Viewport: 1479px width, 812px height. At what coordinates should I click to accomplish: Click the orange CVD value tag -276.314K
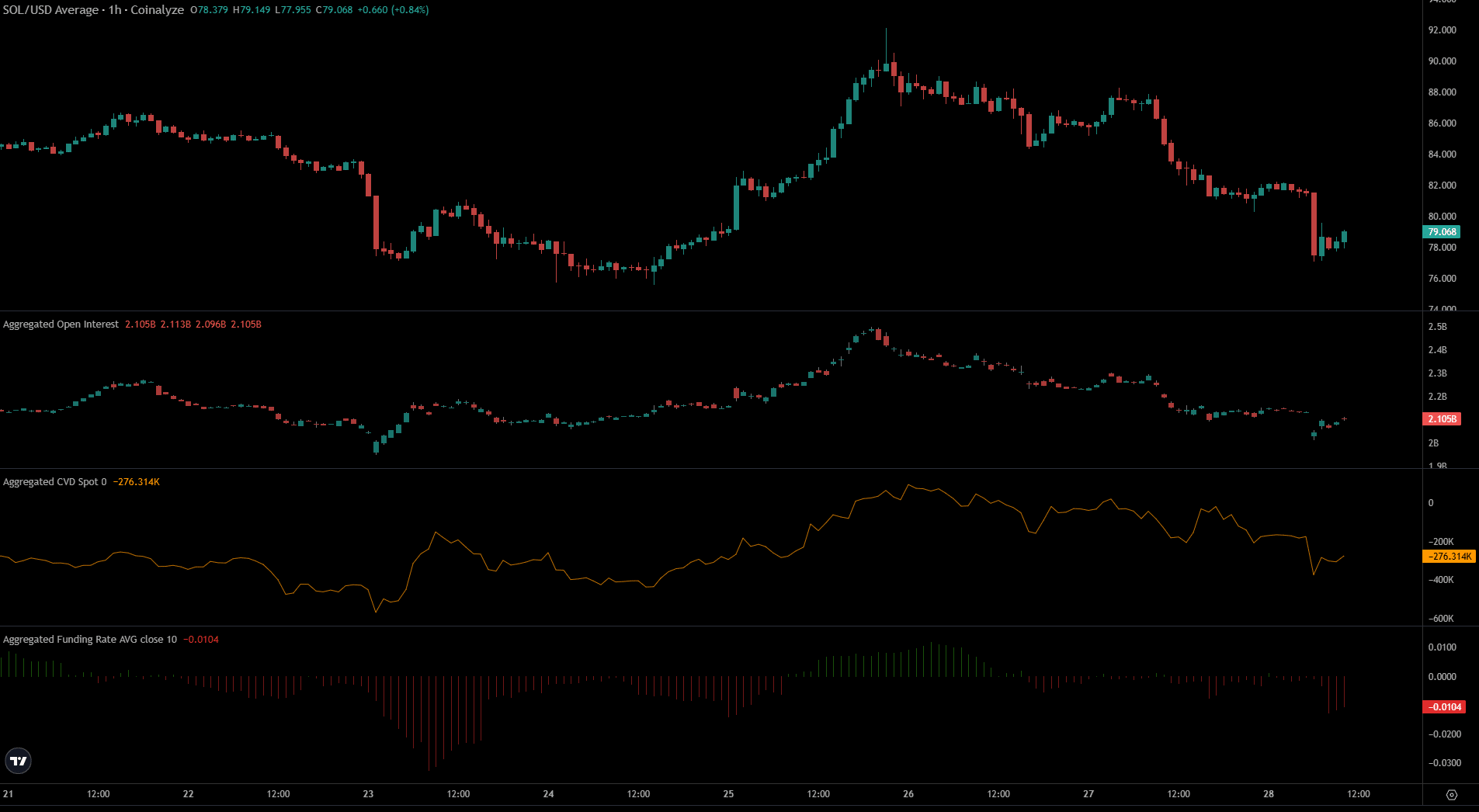pos(1449,557)
